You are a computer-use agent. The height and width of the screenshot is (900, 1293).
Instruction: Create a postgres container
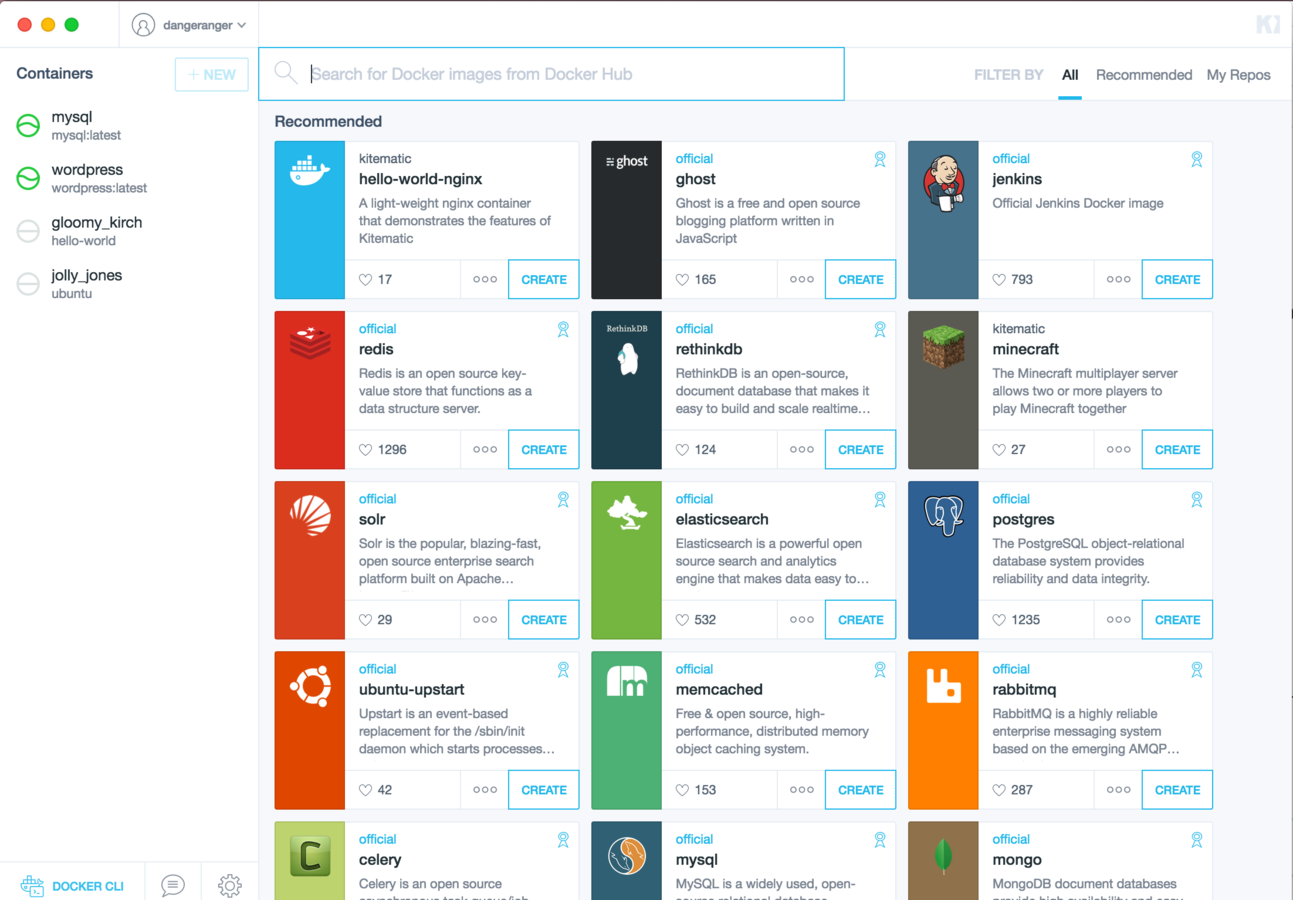point(1177,620)
